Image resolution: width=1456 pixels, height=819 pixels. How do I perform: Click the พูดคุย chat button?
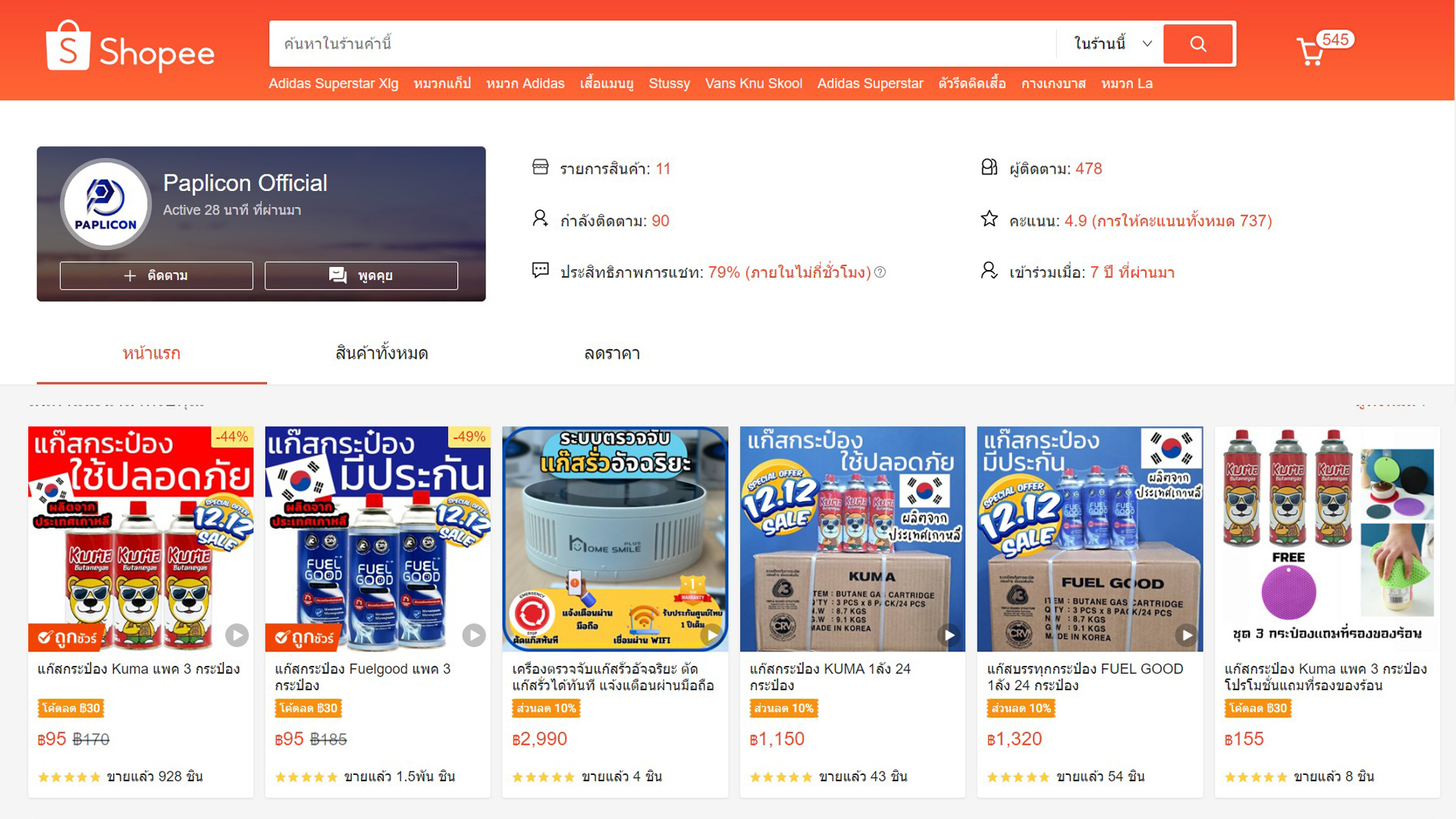(x=361, y=275)
